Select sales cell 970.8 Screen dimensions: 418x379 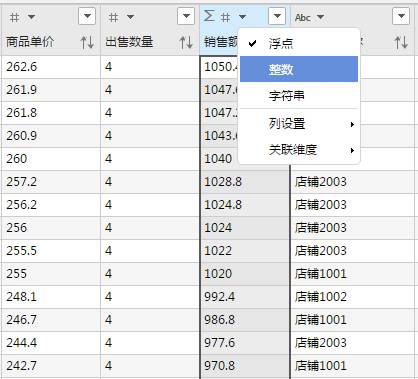coord(245,366)
